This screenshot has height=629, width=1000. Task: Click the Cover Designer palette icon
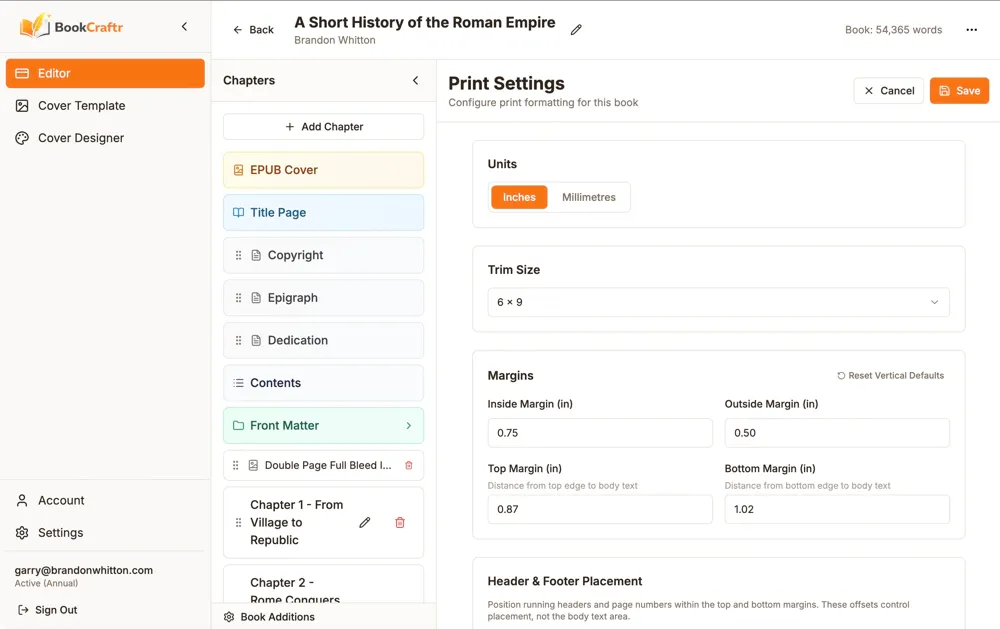(22, 138)
